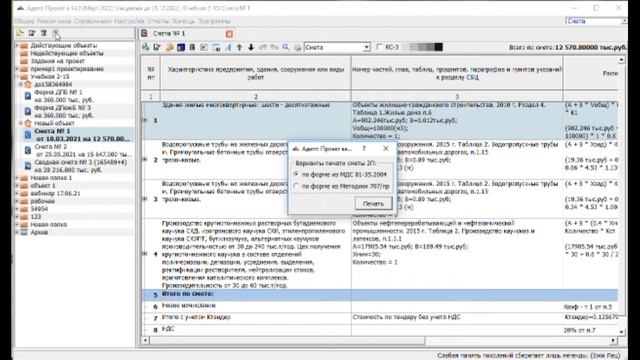
Task: Click the house icon next to Новый объект
Action: 28,123
